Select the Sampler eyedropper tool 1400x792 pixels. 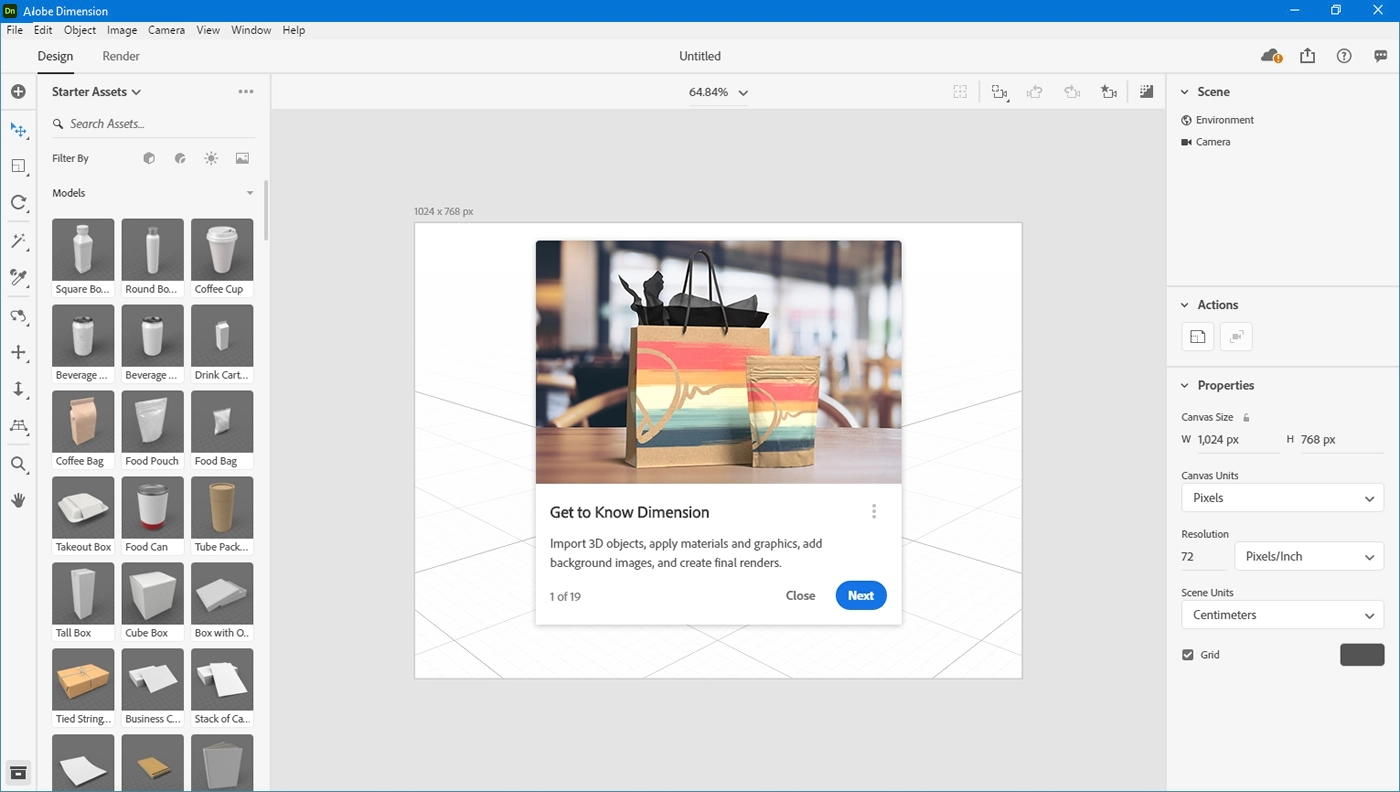click(x=18, y=277)
